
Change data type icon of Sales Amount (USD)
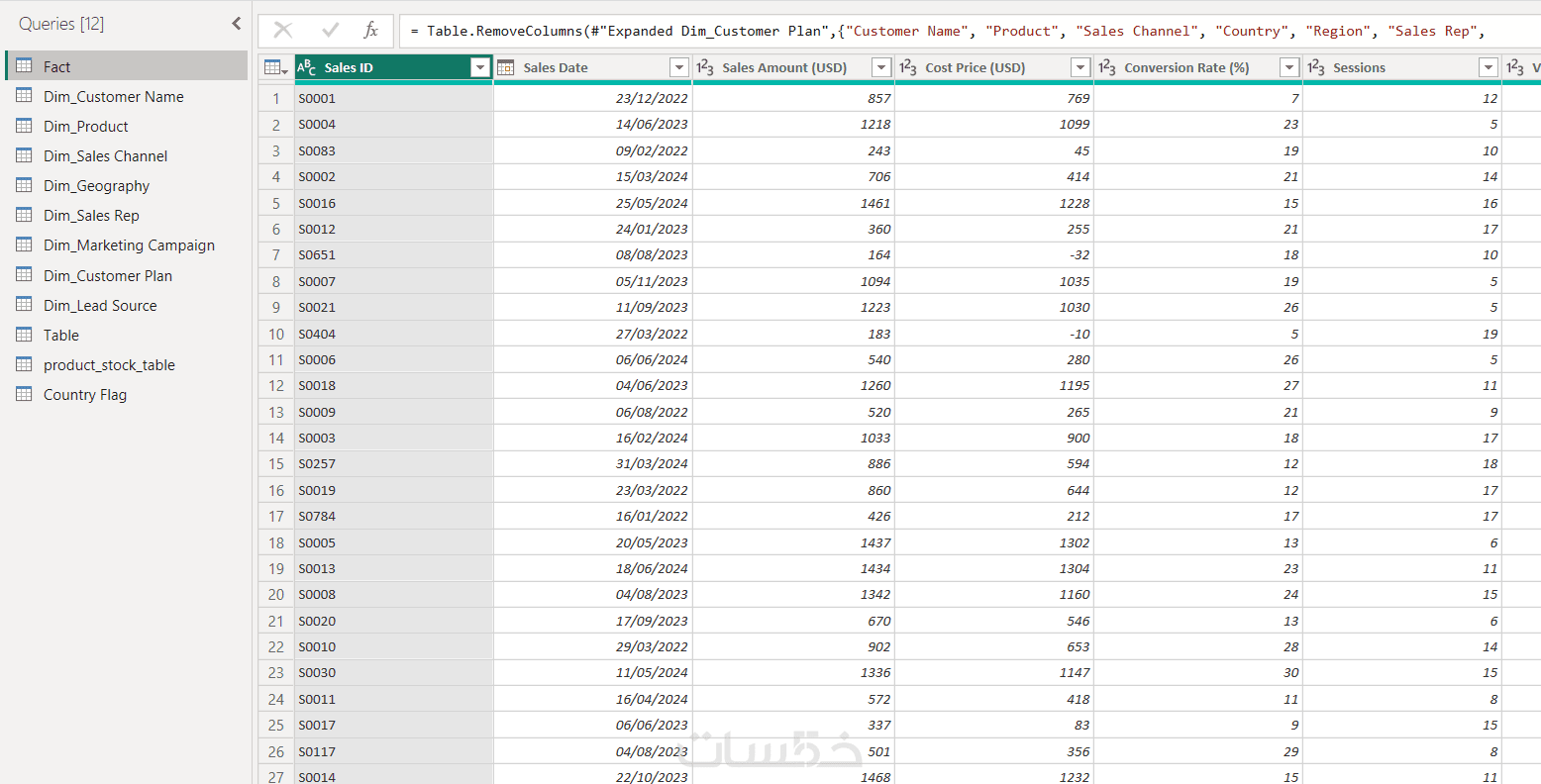pos(705,67)
